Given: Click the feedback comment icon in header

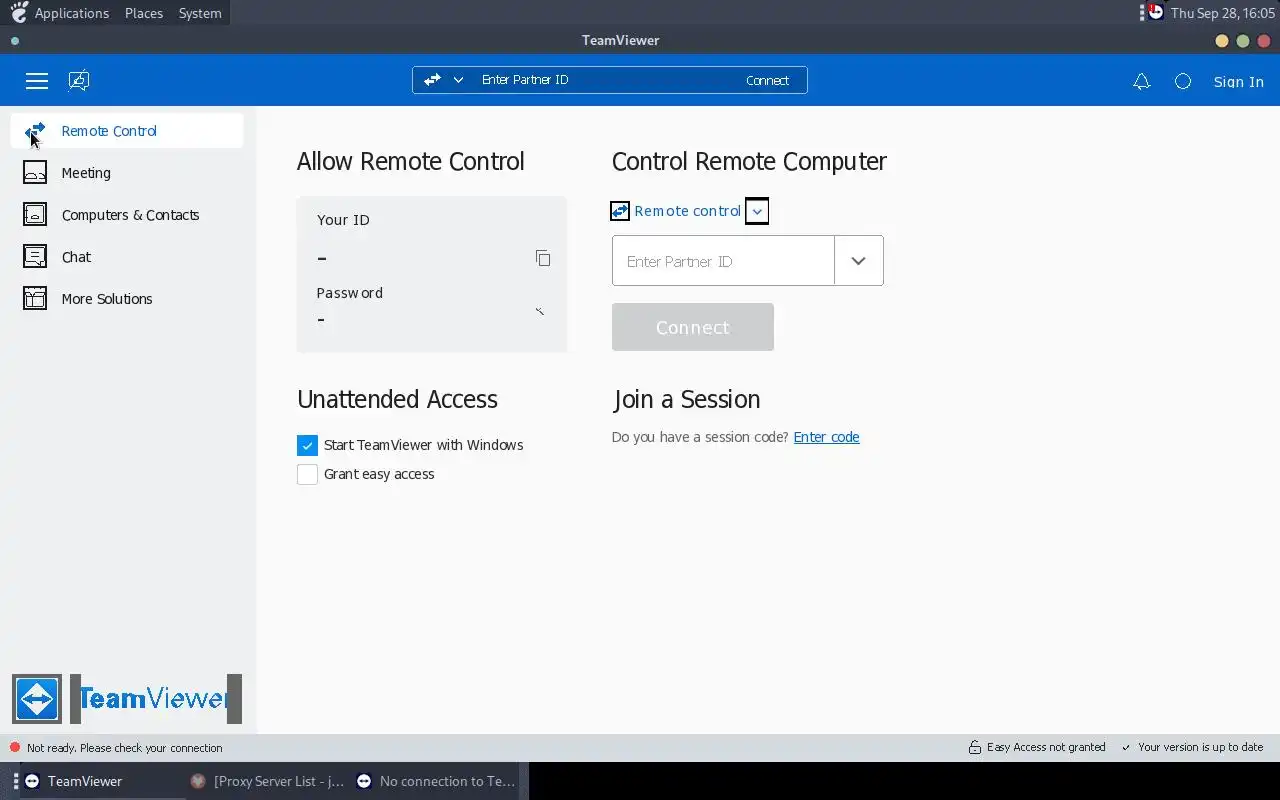Looking at the screenshot, I should 79,81.
